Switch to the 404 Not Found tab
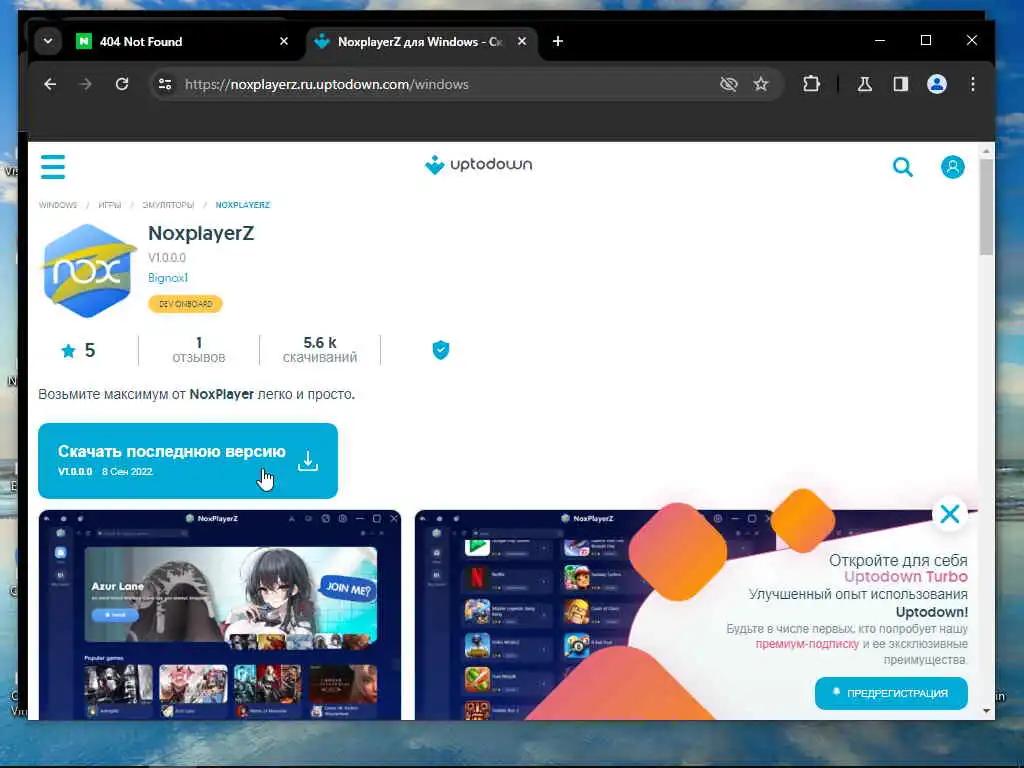 pyautogui.click(x=184, y=41)
